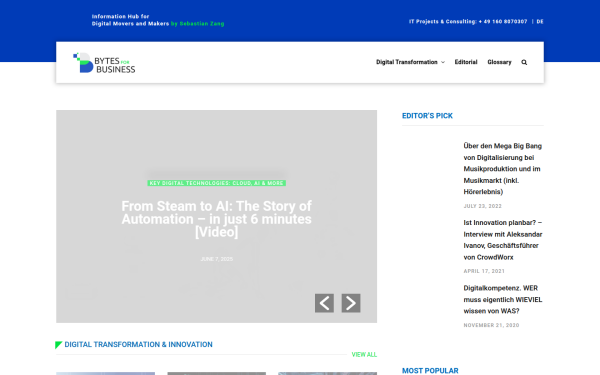Open the Key Digital Technologies category tag

217,183
